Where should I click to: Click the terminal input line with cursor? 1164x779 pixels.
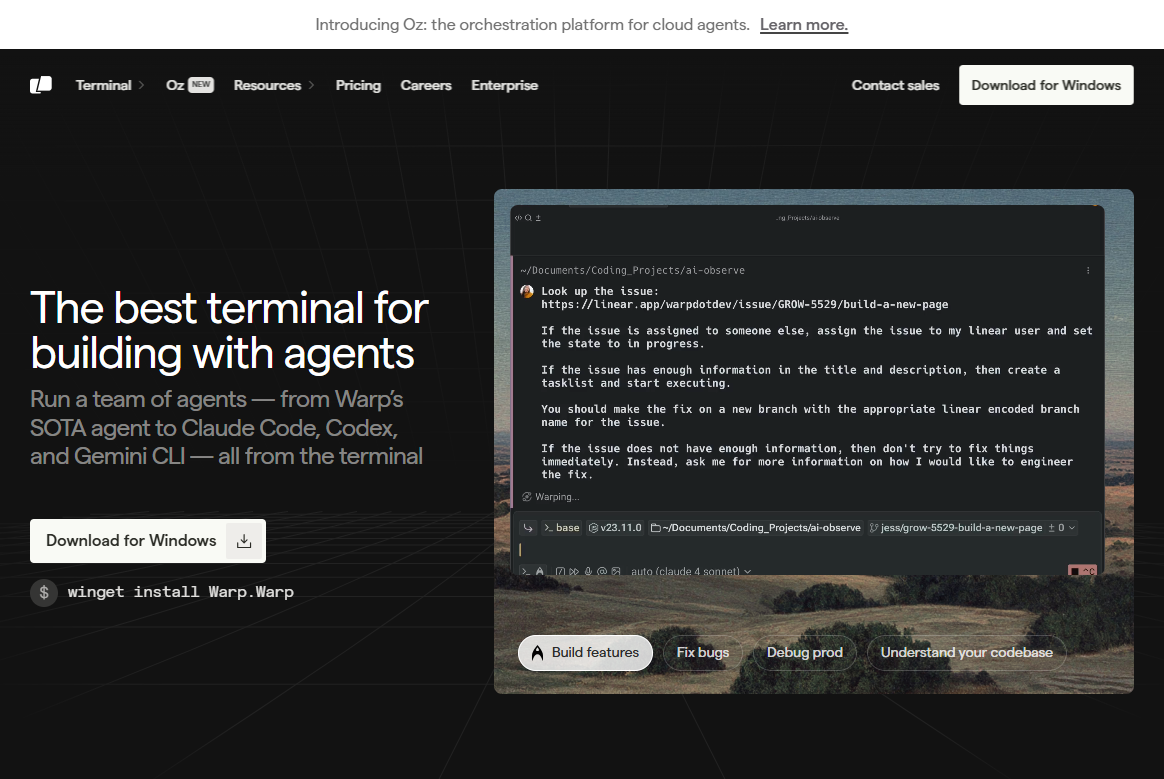coord(800,549)
